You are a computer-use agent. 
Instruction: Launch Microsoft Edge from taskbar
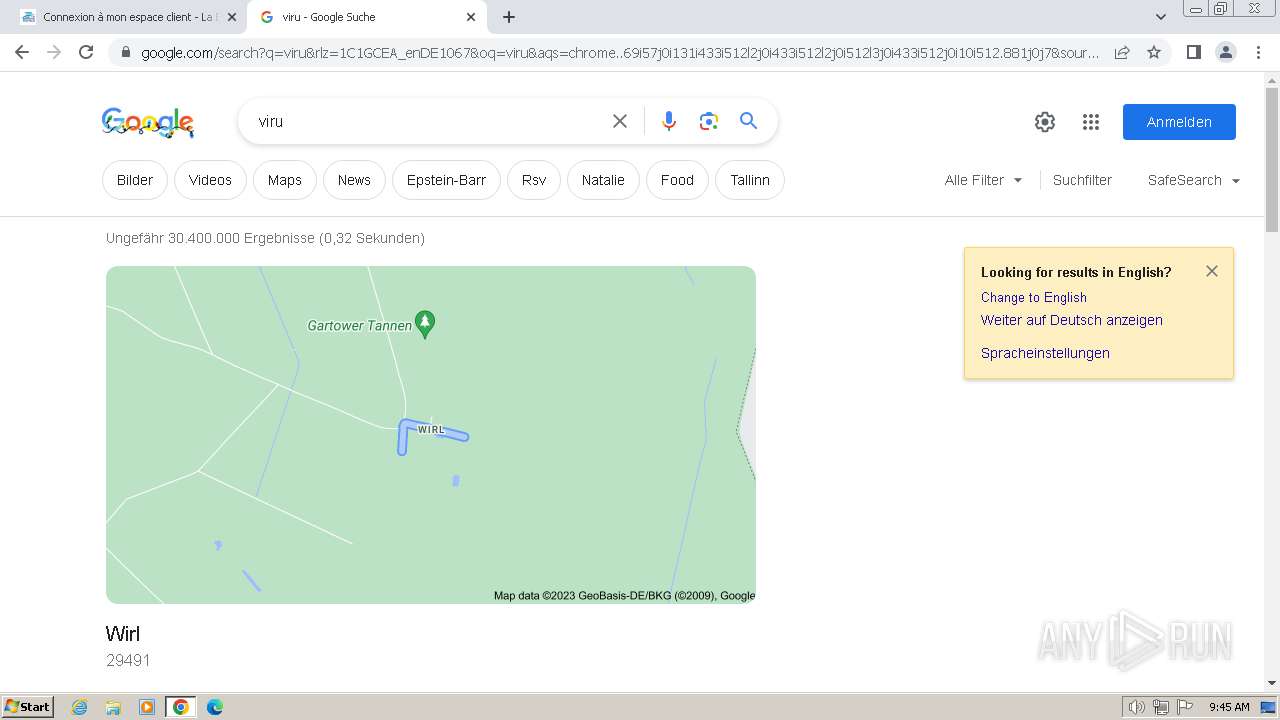coord(215,707)
